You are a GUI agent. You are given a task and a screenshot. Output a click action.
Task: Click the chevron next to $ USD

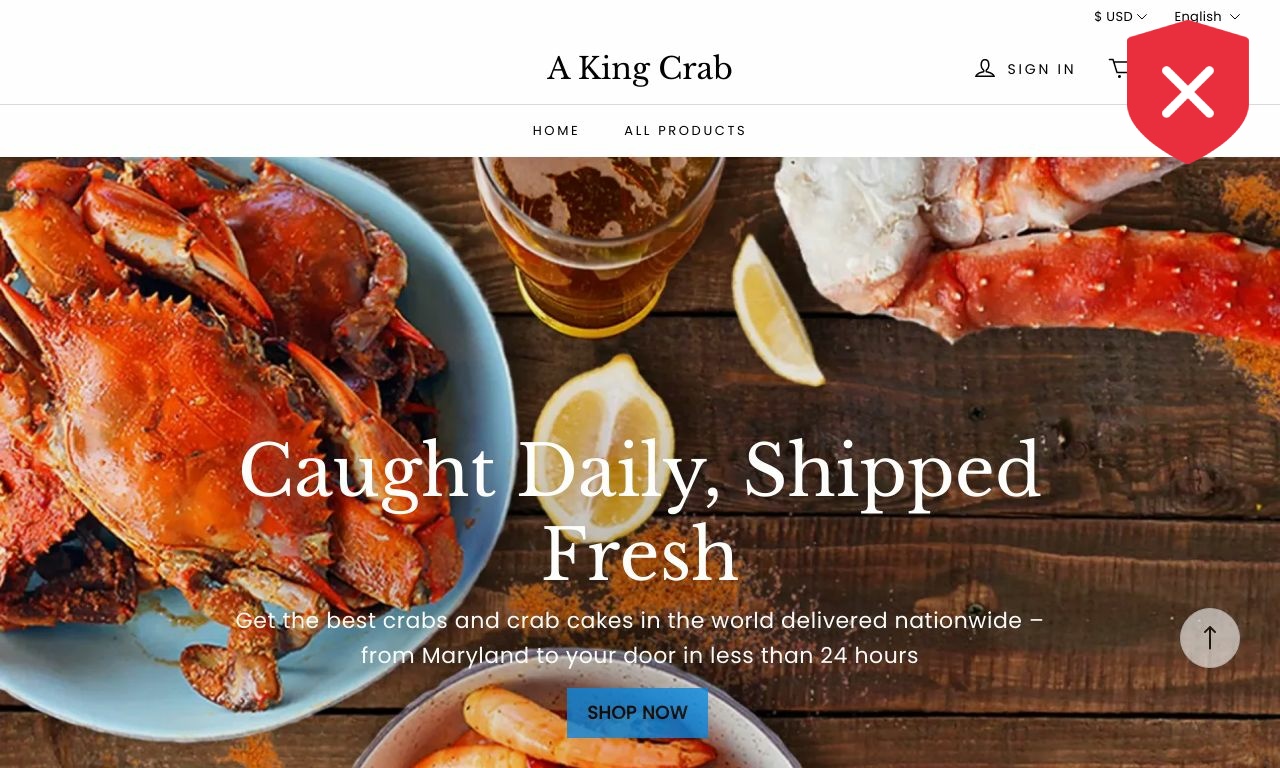tap(1142, 17)
